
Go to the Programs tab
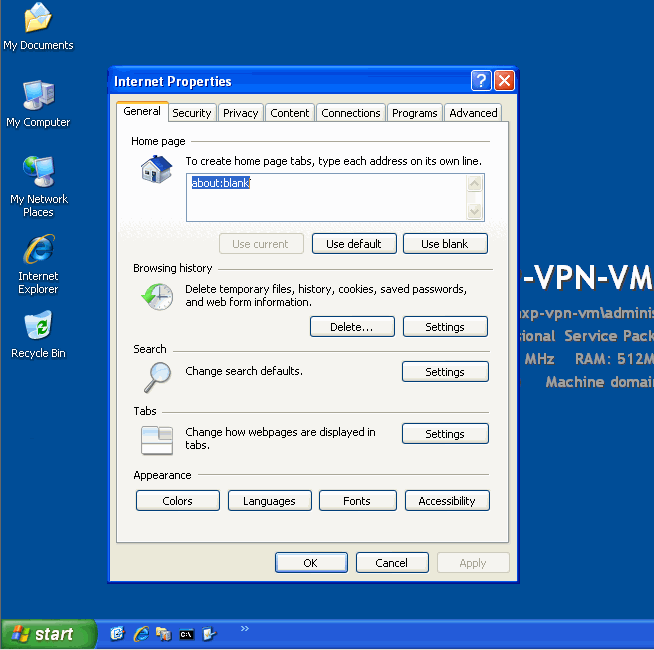415,113
